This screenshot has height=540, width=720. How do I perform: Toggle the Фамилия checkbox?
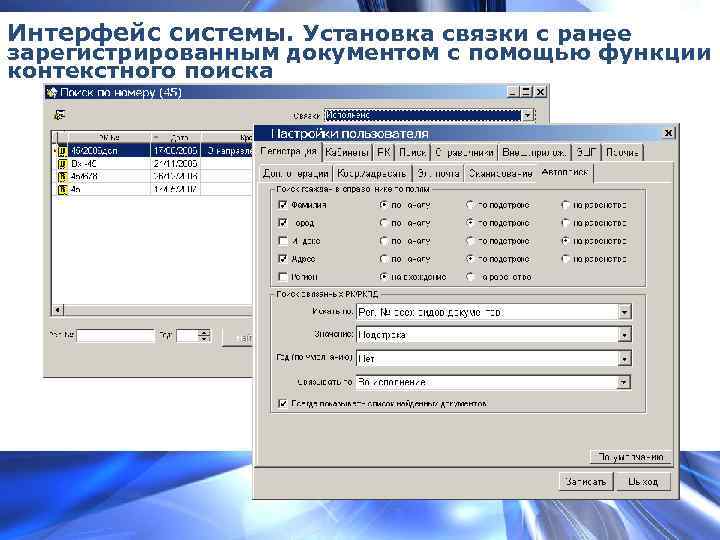283,205
